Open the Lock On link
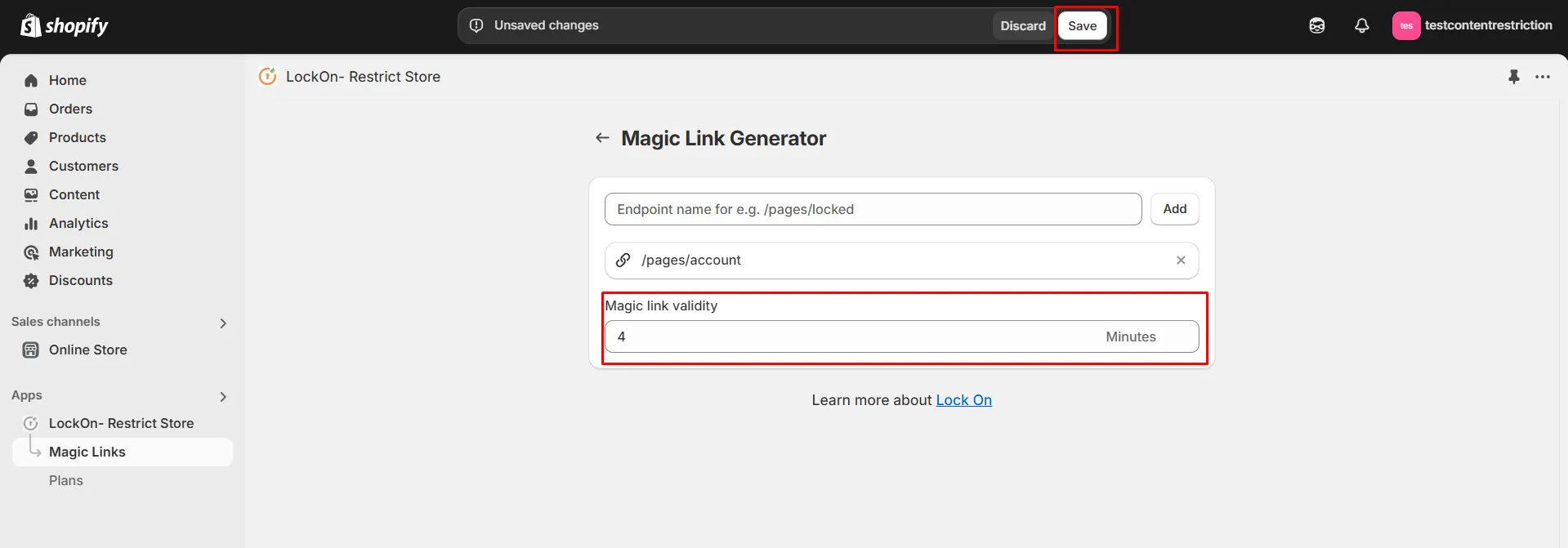1568x548 pixels. click(x=963, y=400)
